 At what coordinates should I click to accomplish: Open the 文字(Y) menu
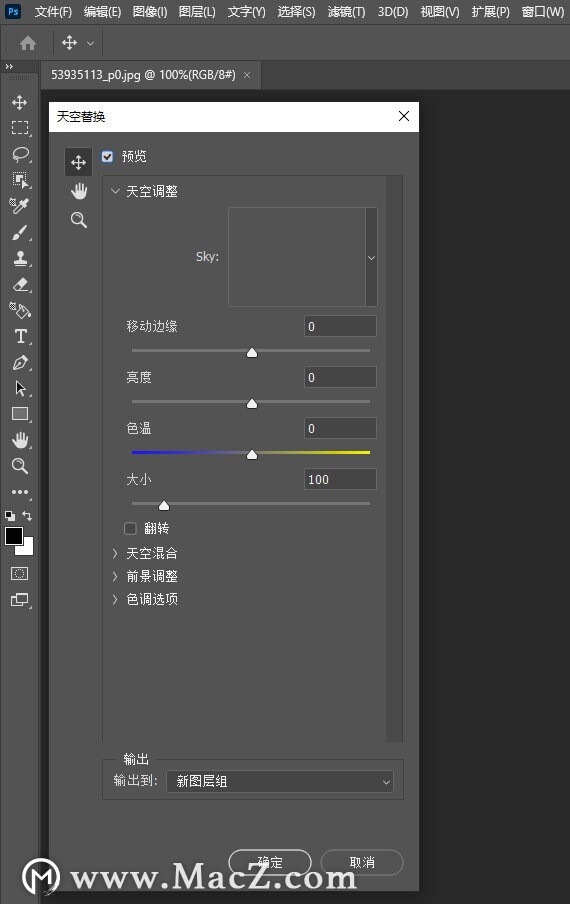246,12
